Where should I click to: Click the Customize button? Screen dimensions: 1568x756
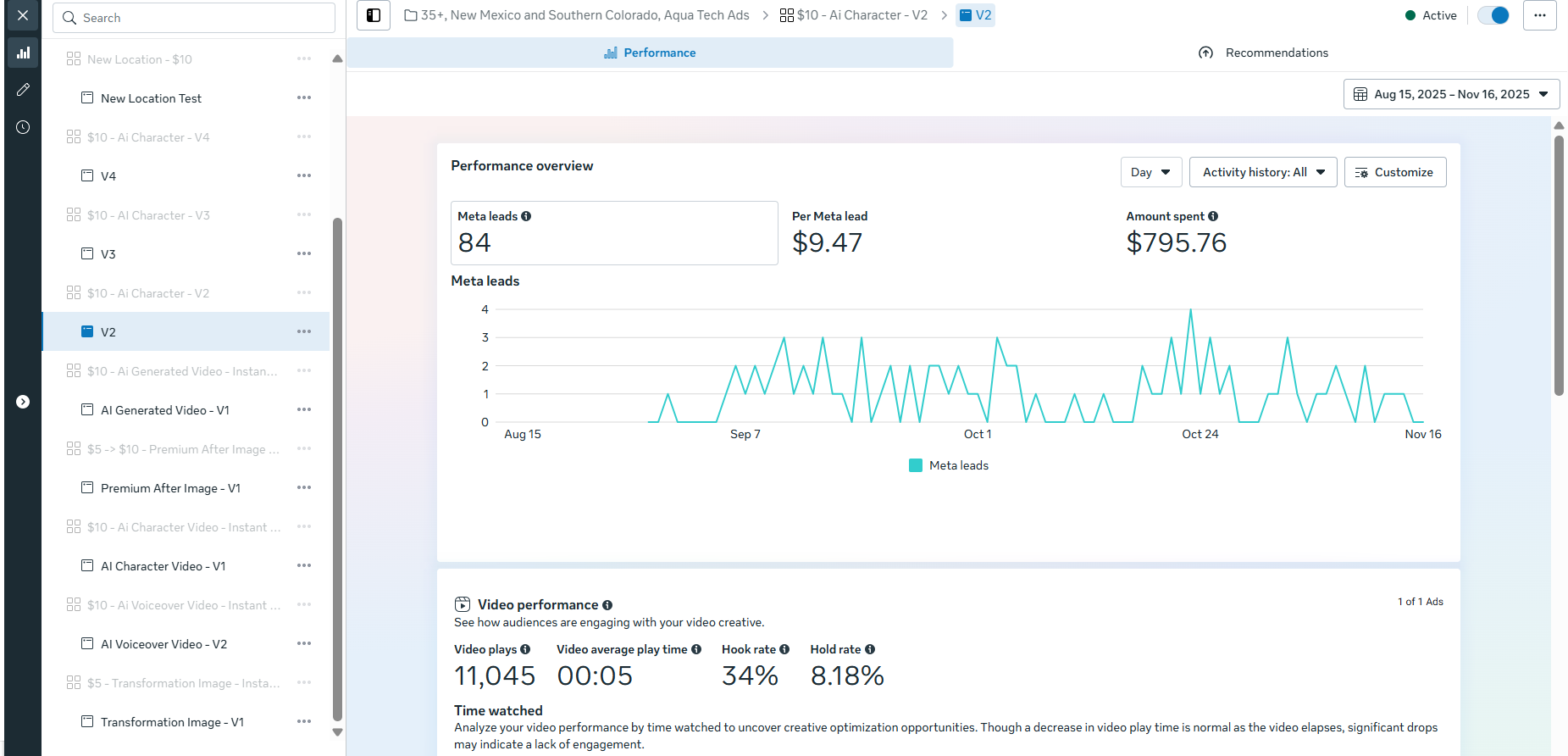(1394, 172)
